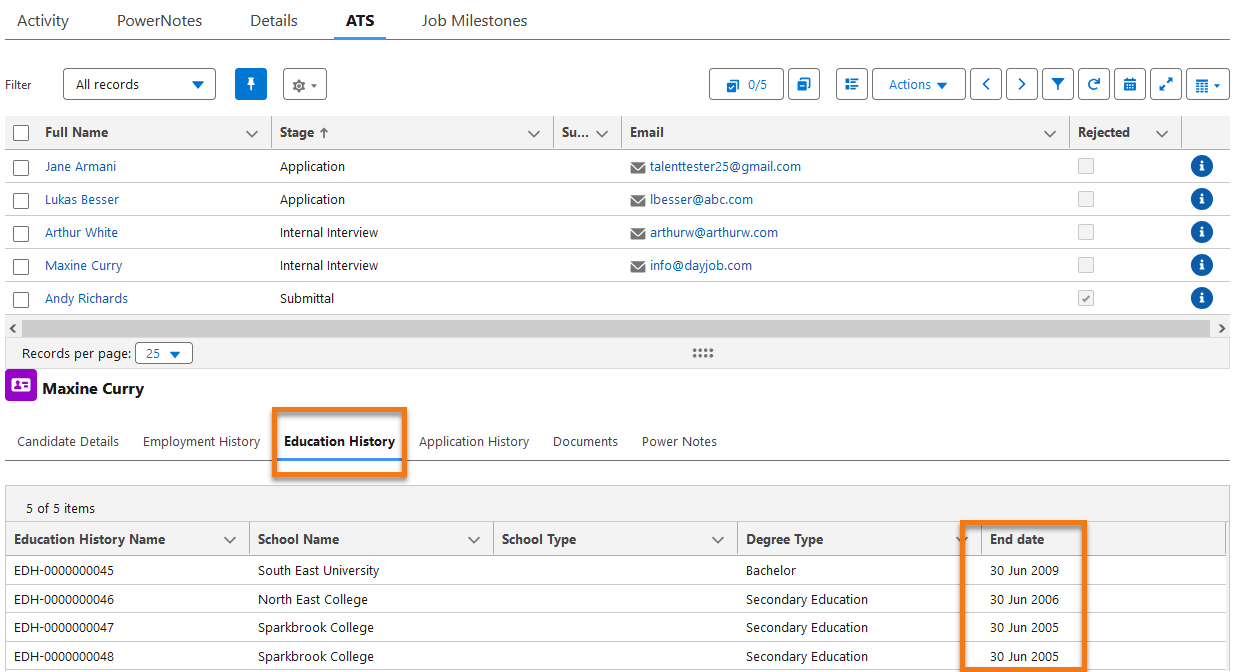Toggle the select-all header checkbox
1238x672 pixels.
pyautogui.click(x=21, y=133)
